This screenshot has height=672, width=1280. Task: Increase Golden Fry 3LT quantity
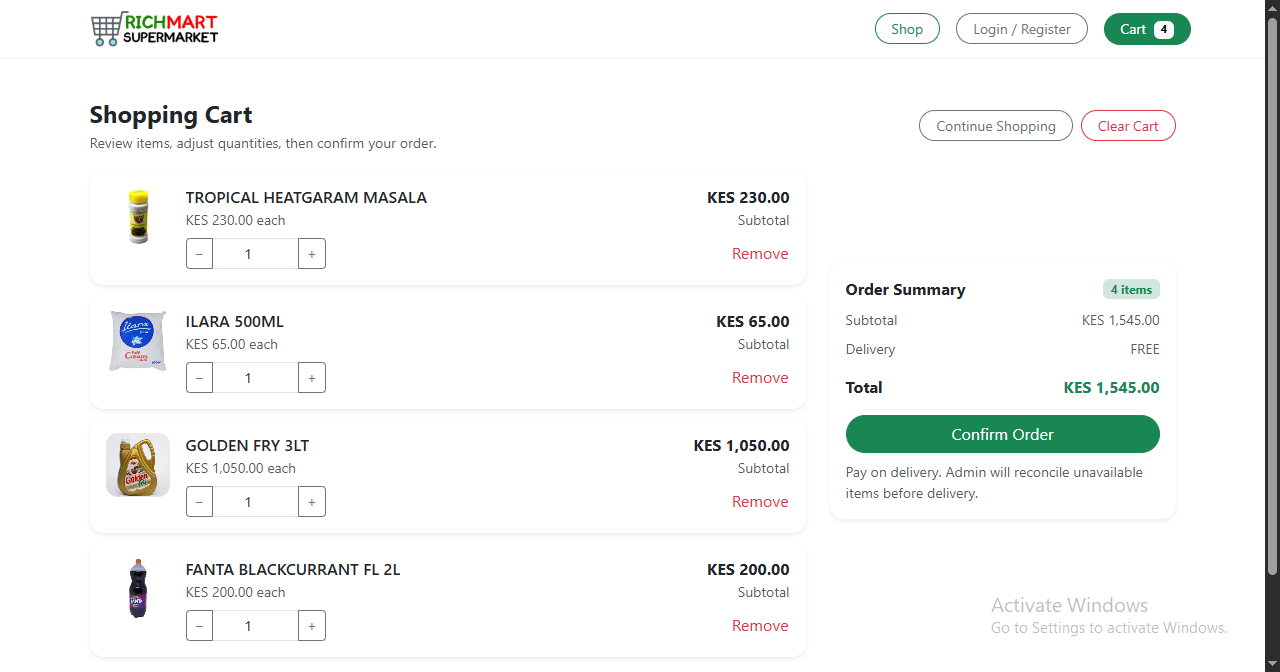(x=312, y=502)
